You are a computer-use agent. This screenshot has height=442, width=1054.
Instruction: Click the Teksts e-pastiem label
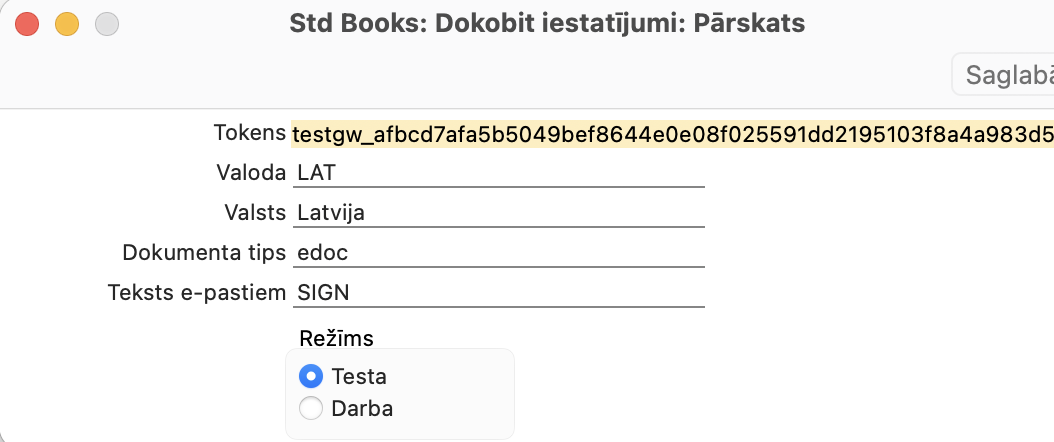(x=196, y=293)
